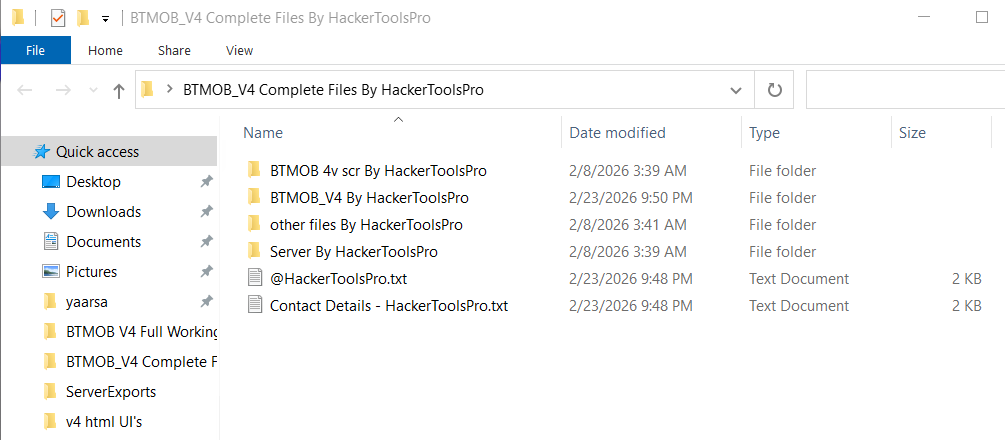This screenshot has height=440, width=1005.
Task: Sort files by Name column header
Action: (263, 132)
